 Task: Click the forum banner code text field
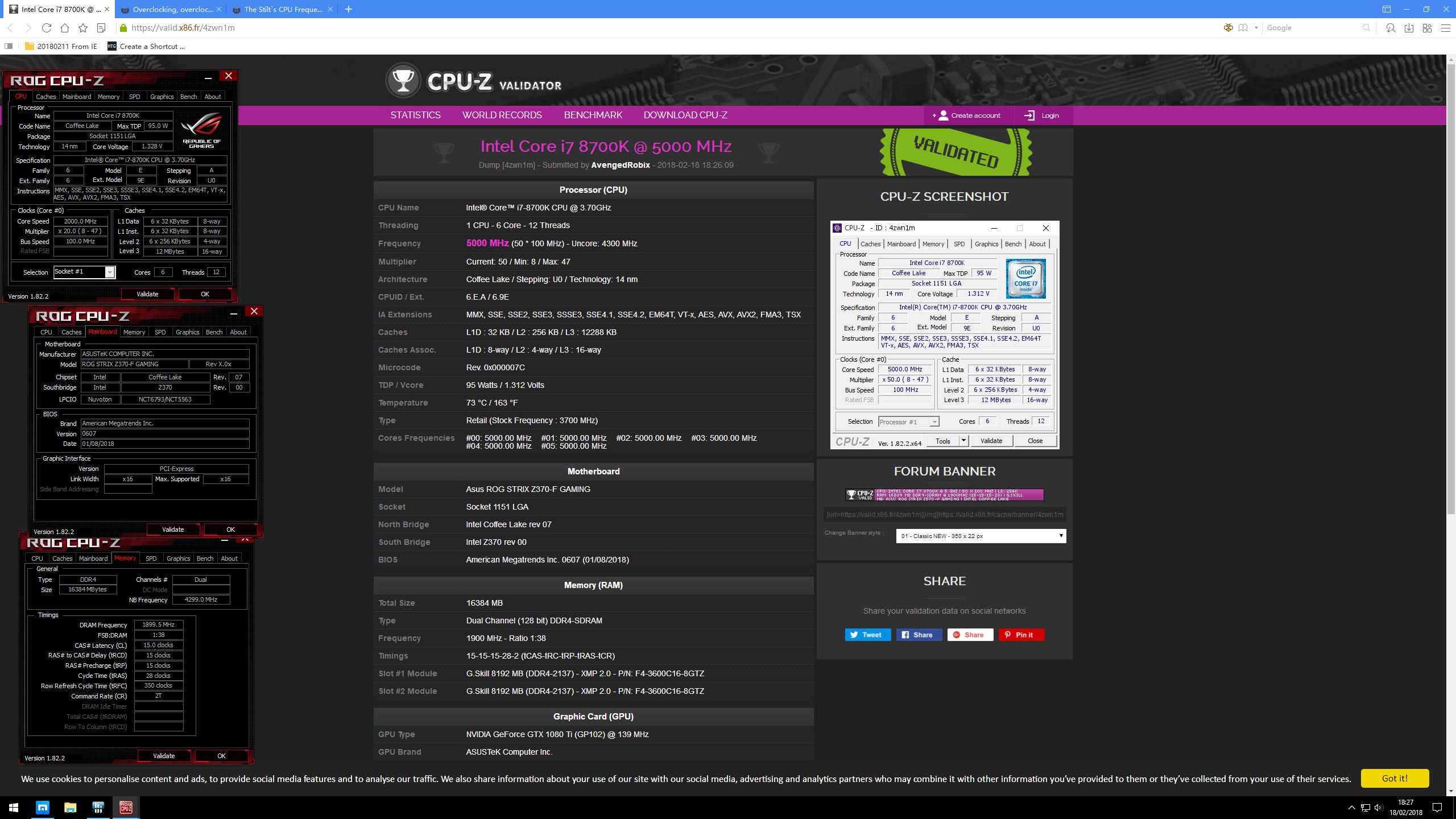tap(945, 514)
